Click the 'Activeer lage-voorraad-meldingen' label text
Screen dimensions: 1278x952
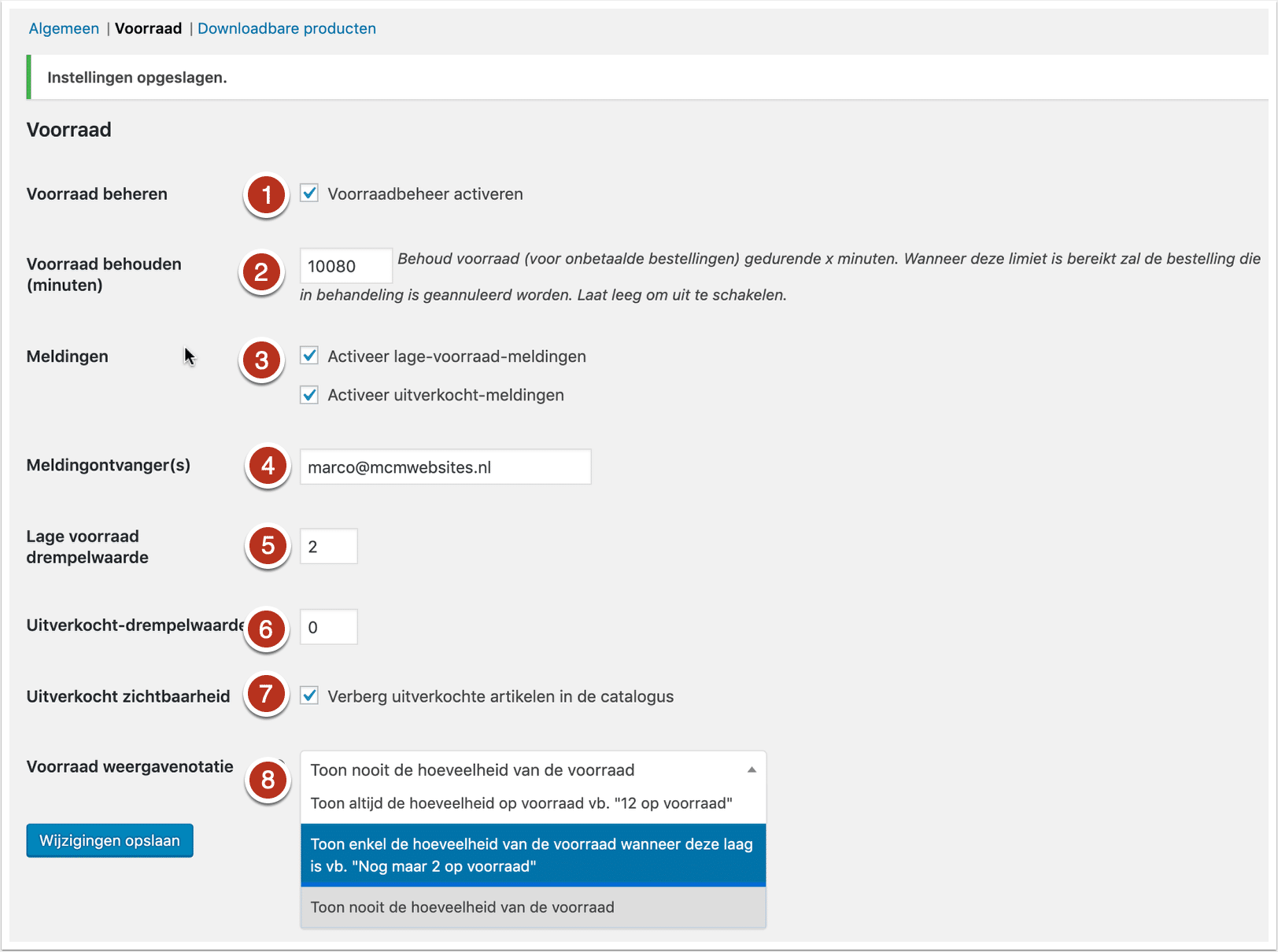pyautogui.click(x=456, y=356)
